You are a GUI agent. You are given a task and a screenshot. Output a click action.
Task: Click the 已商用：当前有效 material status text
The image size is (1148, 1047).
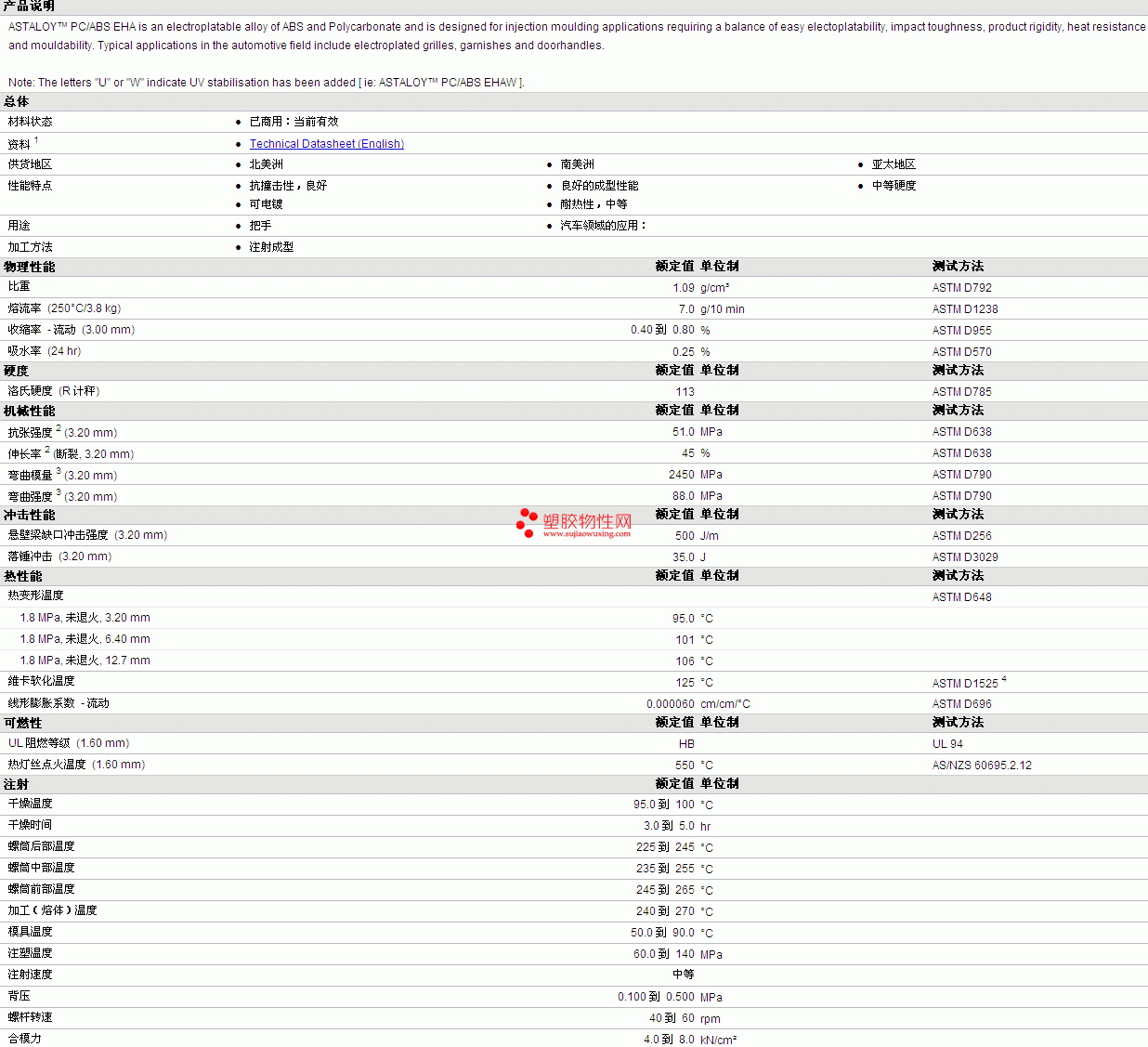coord(294,122)
